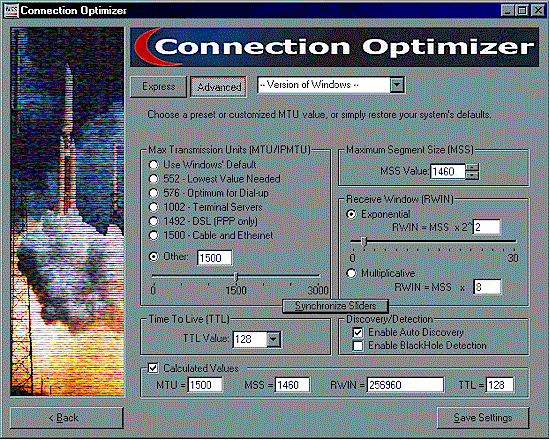Click the Synchronize Sliders button
Viewport: 550px width, 440px height.
click(x=335, y=306)
